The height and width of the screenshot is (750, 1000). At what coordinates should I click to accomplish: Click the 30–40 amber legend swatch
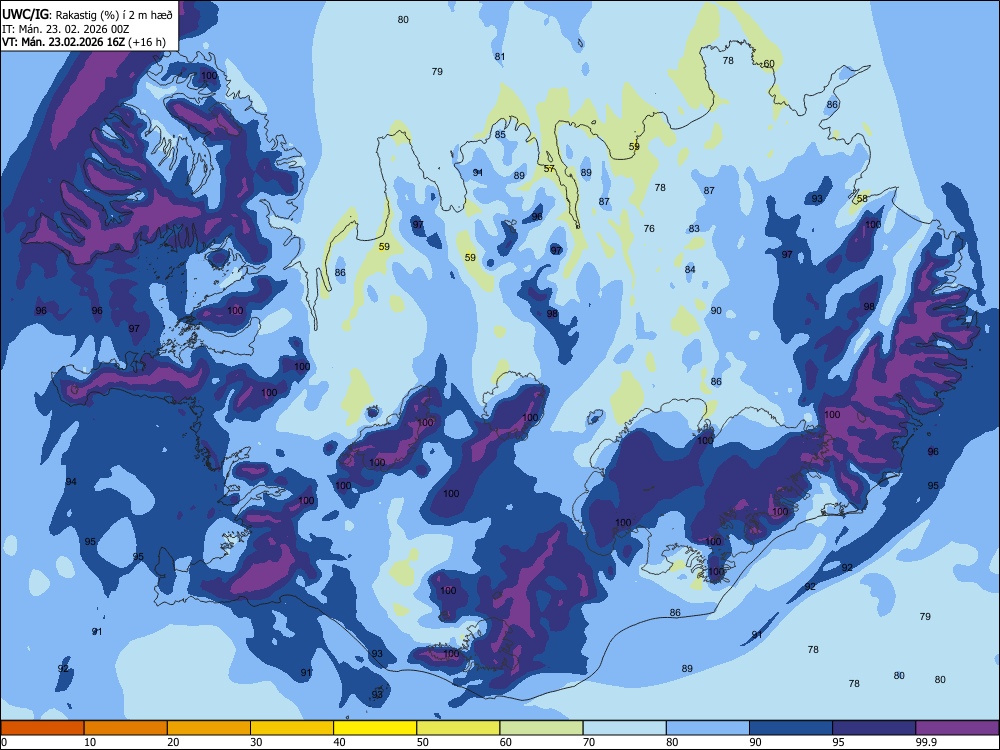tap(292, 728)
